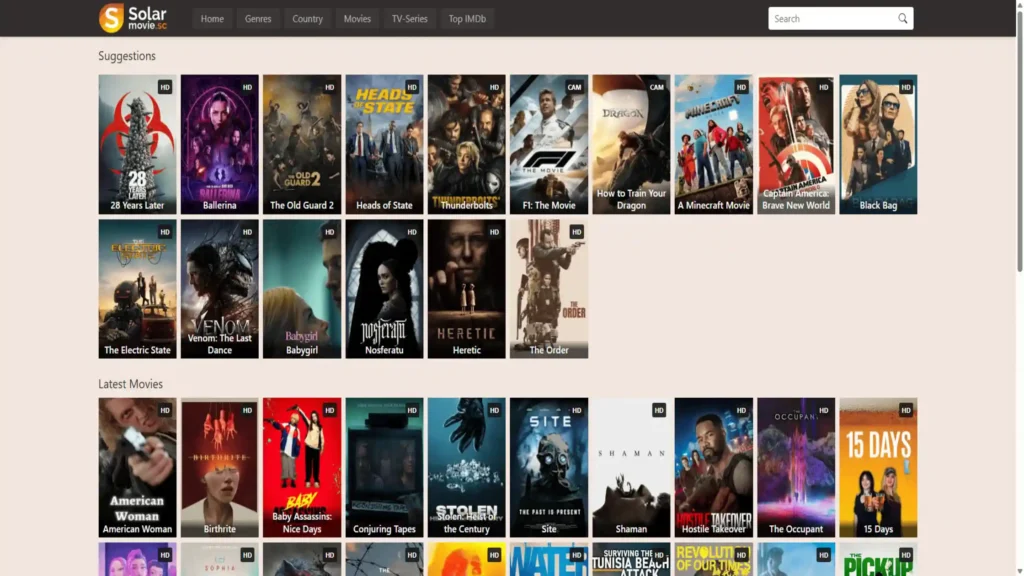Expand the Top IMDb list

tap(466, 18)
